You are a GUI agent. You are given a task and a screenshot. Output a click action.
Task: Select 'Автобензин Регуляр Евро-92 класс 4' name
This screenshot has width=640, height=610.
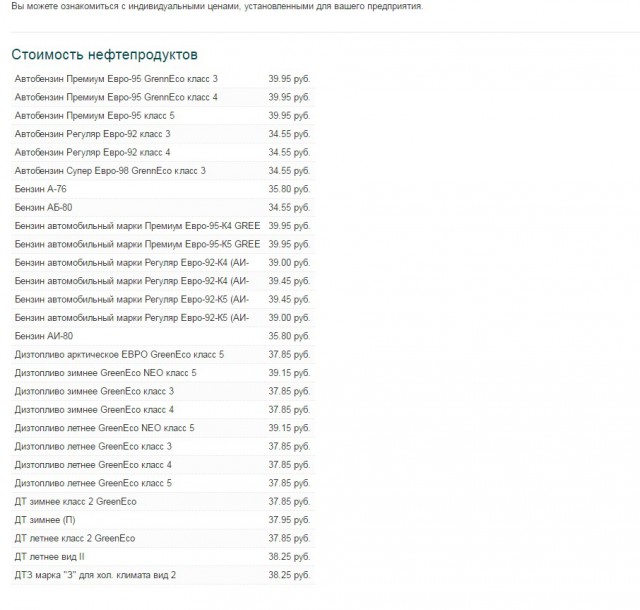93,152
